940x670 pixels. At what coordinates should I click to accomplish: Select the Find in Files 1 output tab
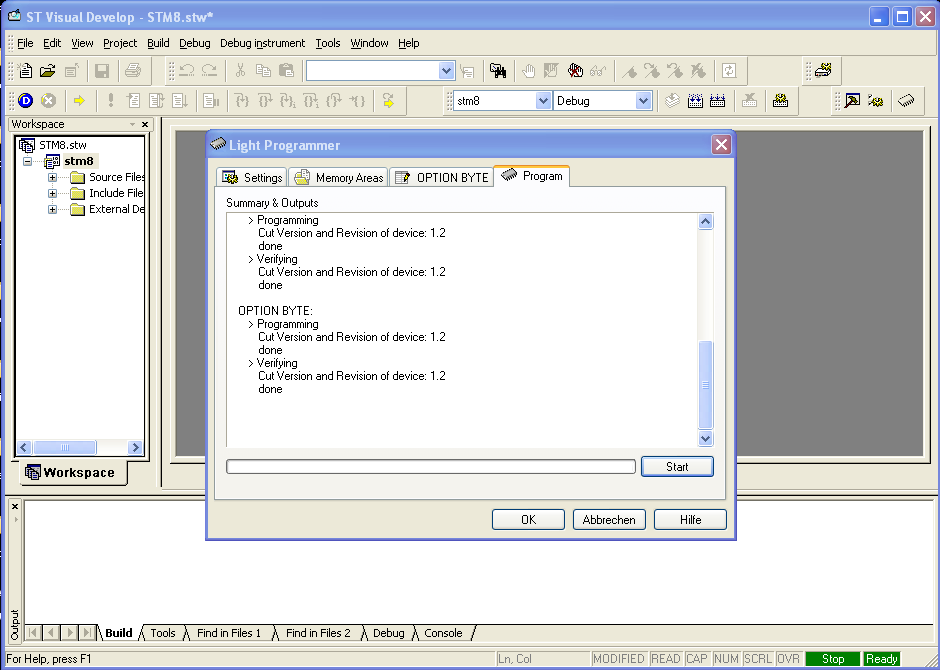(x=228, y=633)
